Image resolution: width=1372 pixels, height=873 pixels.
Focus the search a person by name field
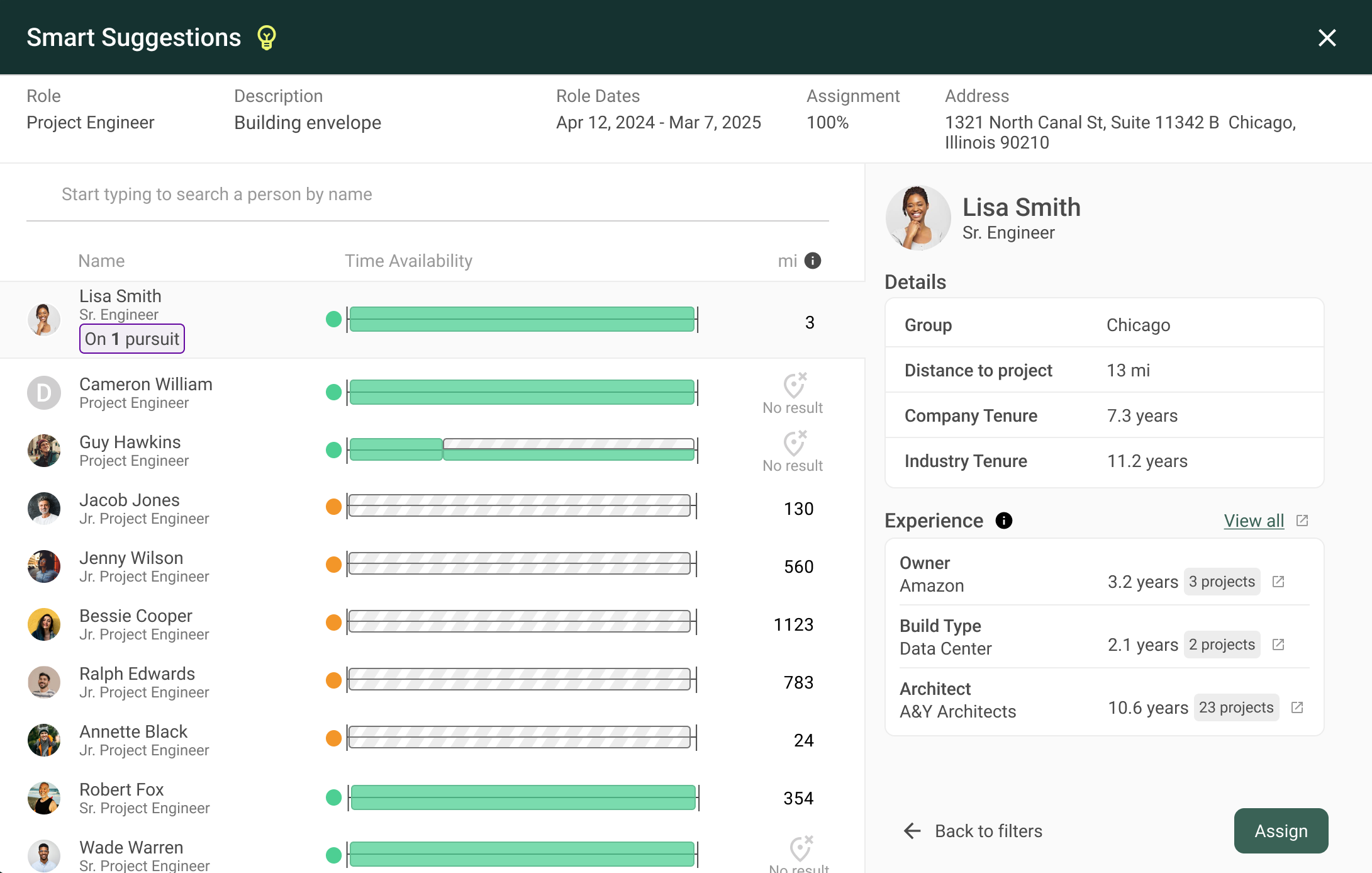pyautogui.click(x=428, y=194)
